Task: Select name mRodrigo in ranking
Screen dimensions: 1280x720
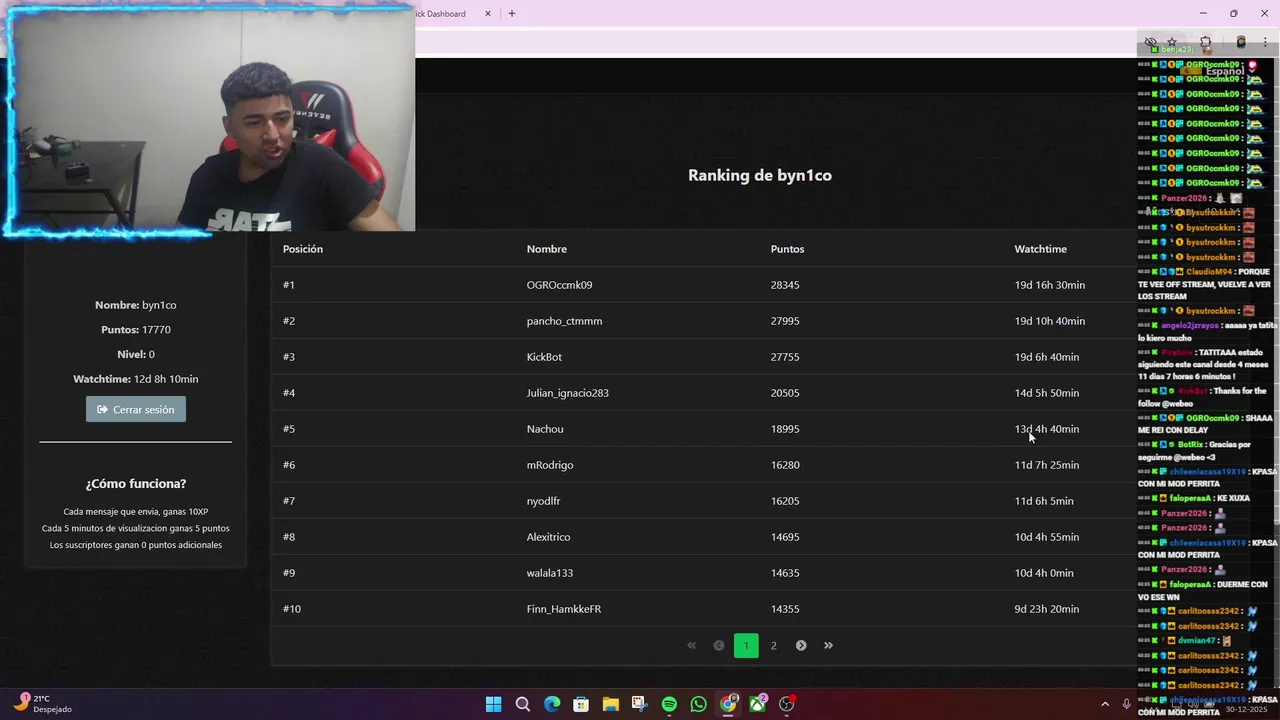Action: tap(550, 465)
